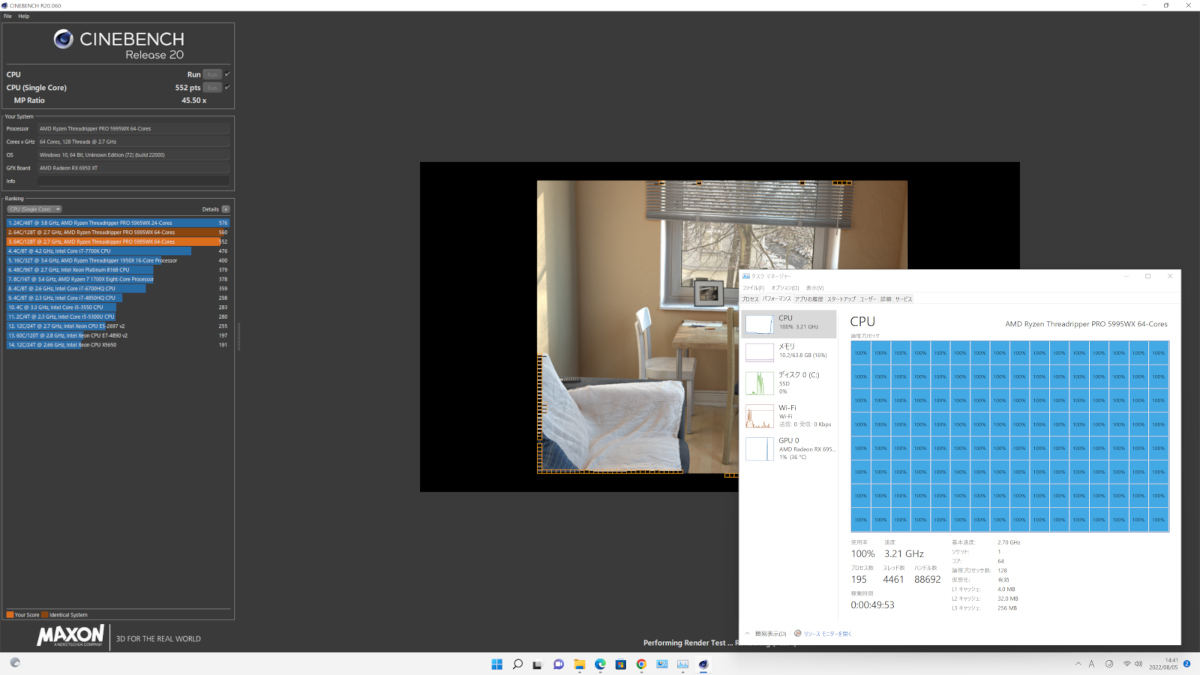Open Microsoft Store from taskbar
Image resolution: width=1200 pixels, height=675 pixels.
[621, 664]
